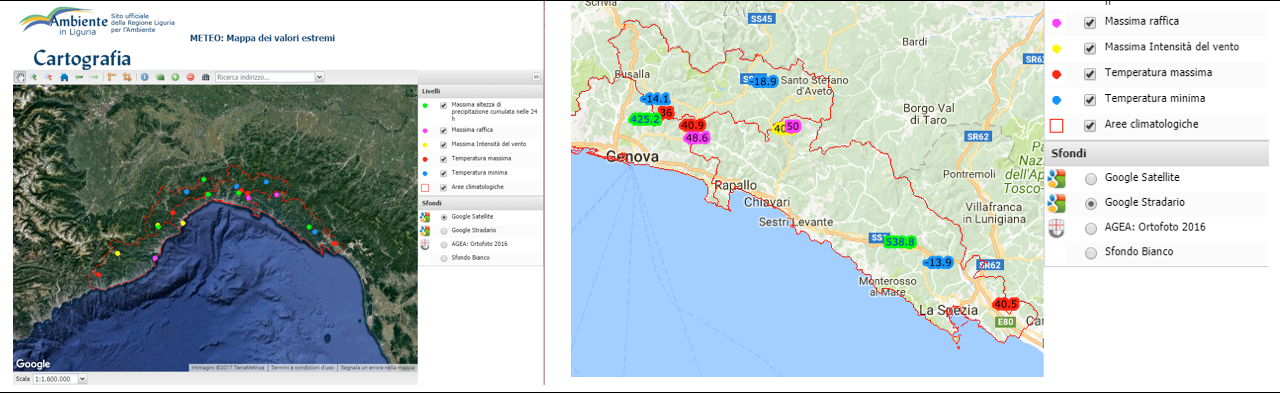Select the pan hand tool

20,77
